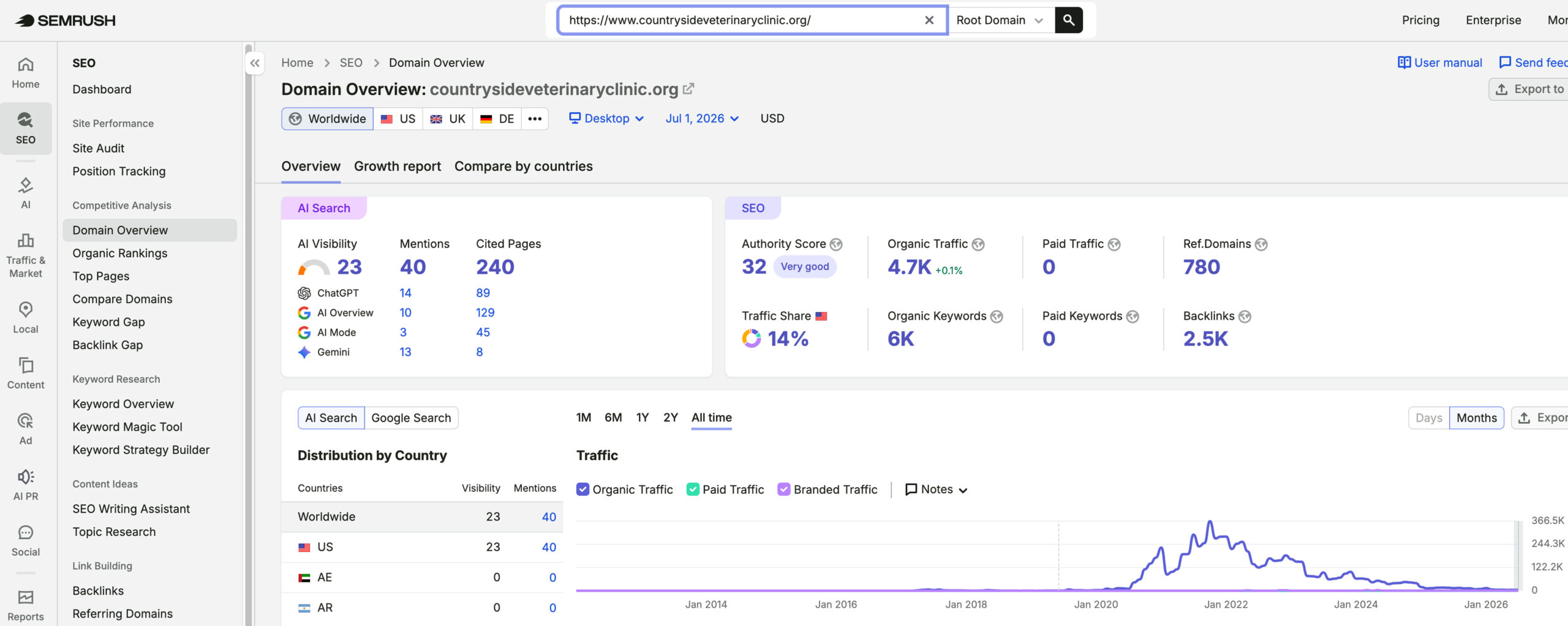Click Organic Keywords info globe icon

997,317
